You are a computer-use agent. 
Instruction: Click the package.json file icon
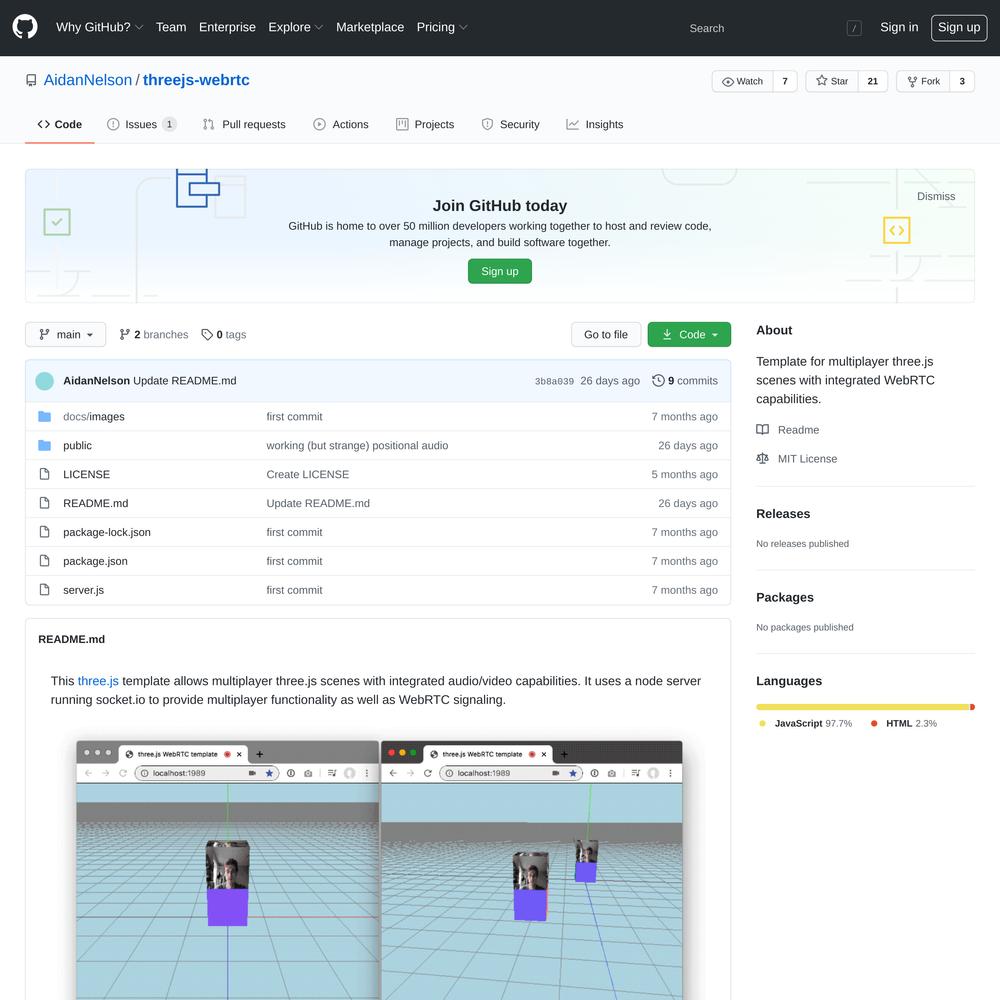tap(45, 561)
